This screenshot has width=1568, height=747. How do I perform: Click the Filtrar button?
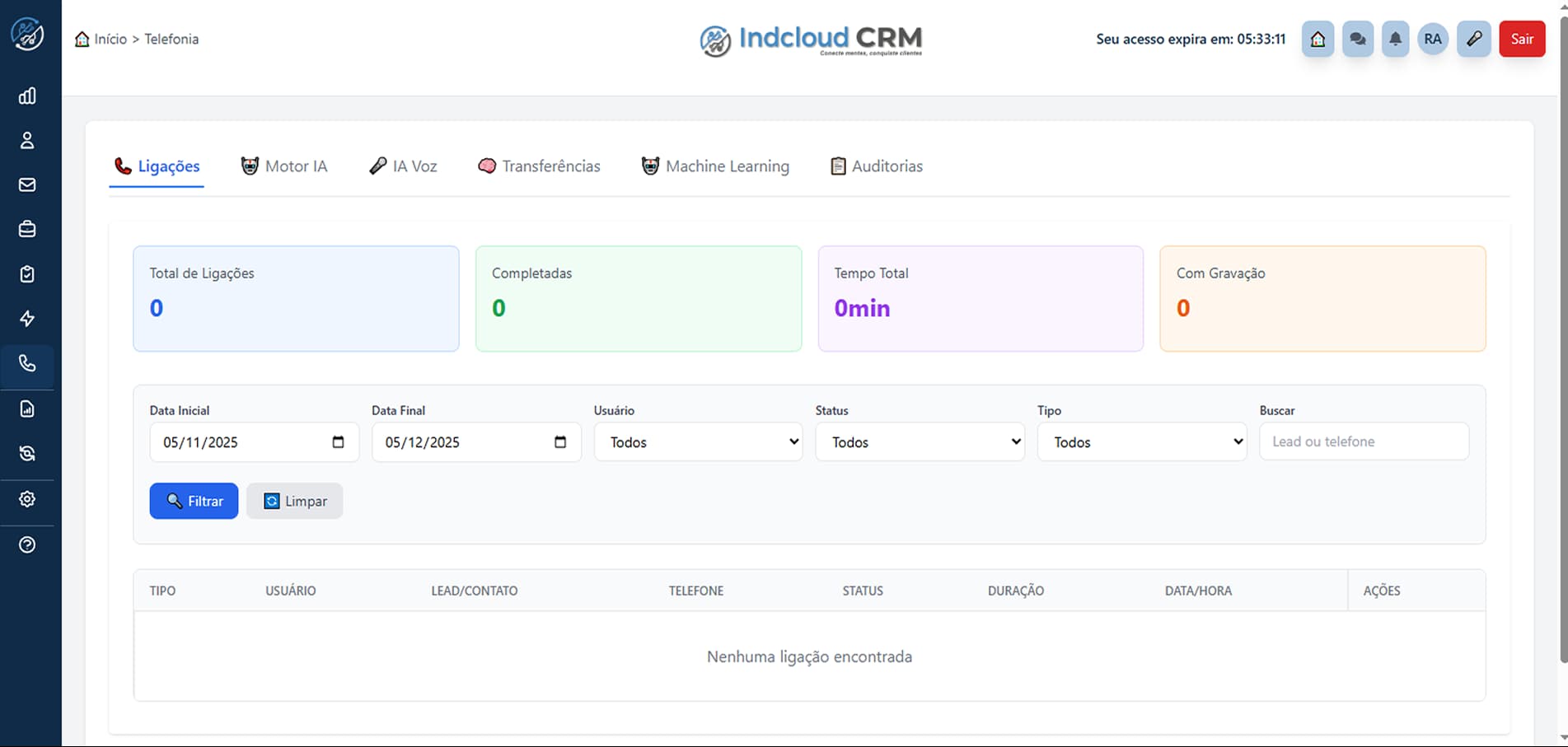pos(194,501)
